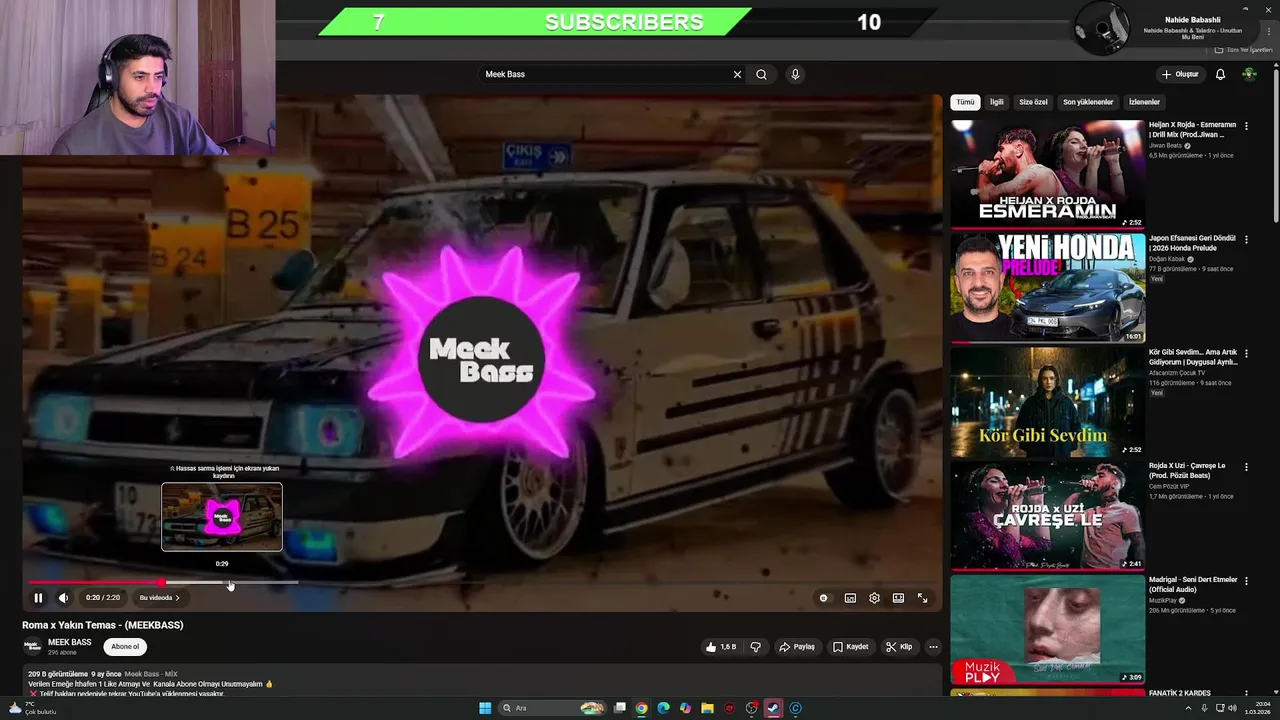Open the Yeni Honda Prelude video thumbnail
This screenshot has height=720, width=1280.
click(1048, 288)
